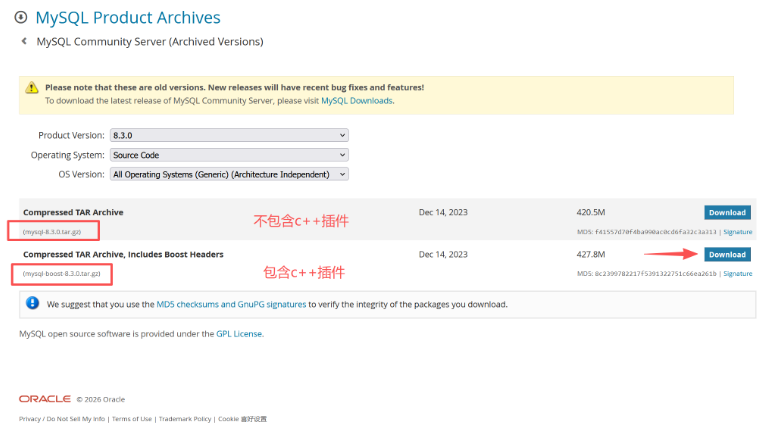
Task: Open the Product Version 8.3.0 dropdown
Action: click(x=229, y=135)
